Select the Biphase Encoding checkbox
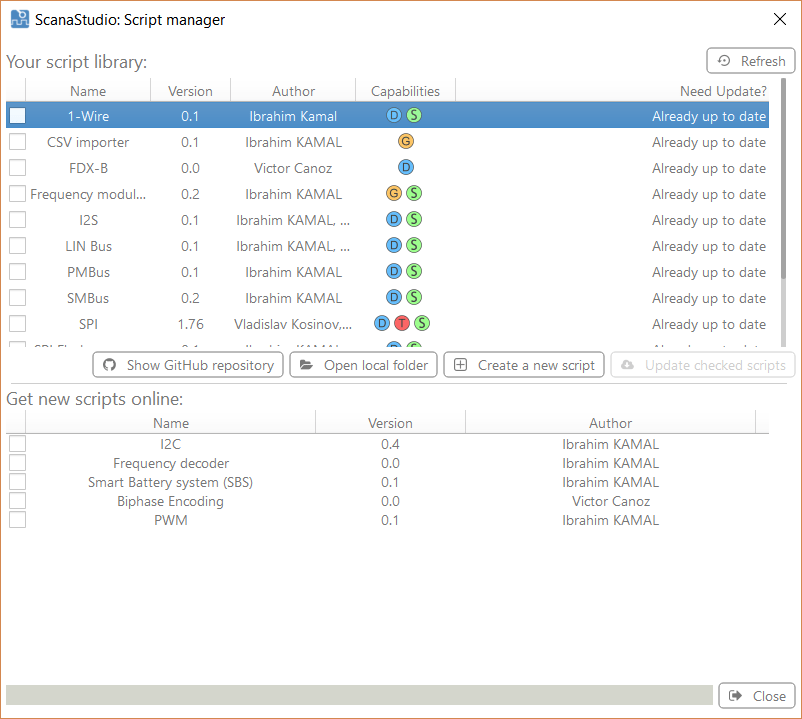 (x=18, y=501)
